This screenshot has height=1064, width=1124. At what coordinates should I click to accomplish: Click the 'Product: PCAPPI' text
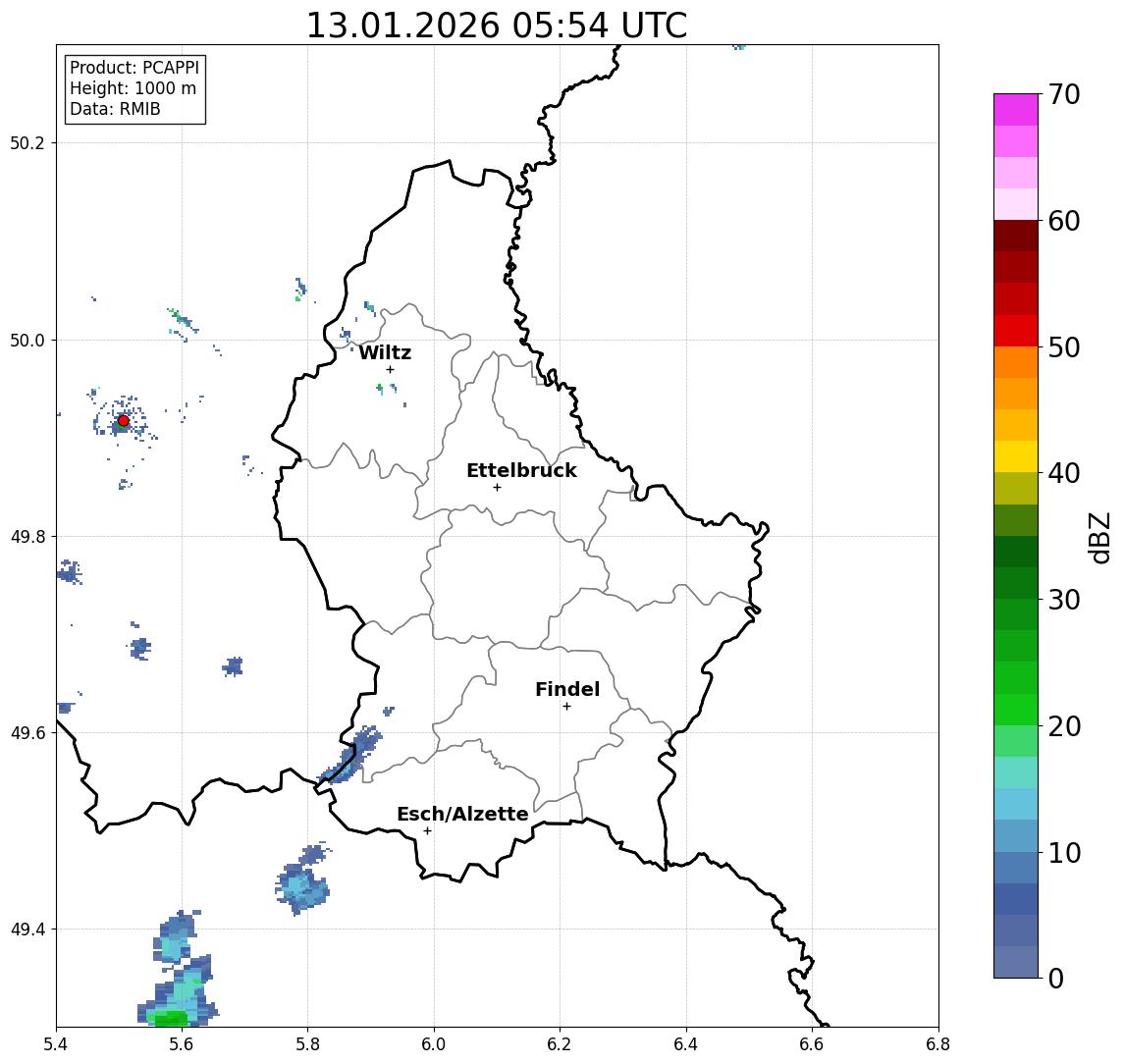point(134,68)
